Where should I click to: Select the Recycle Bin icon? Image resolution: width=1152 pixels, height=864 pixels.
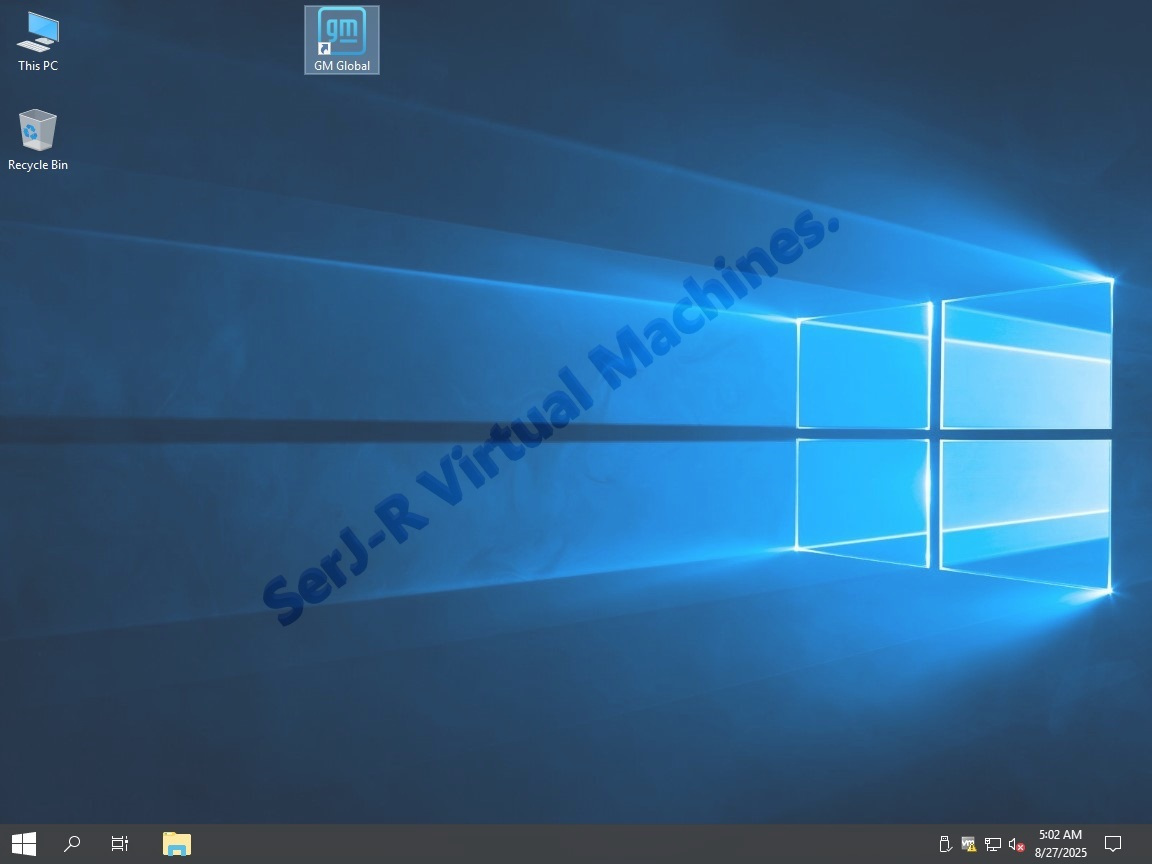pyautogui.click(x=38, y=131)
